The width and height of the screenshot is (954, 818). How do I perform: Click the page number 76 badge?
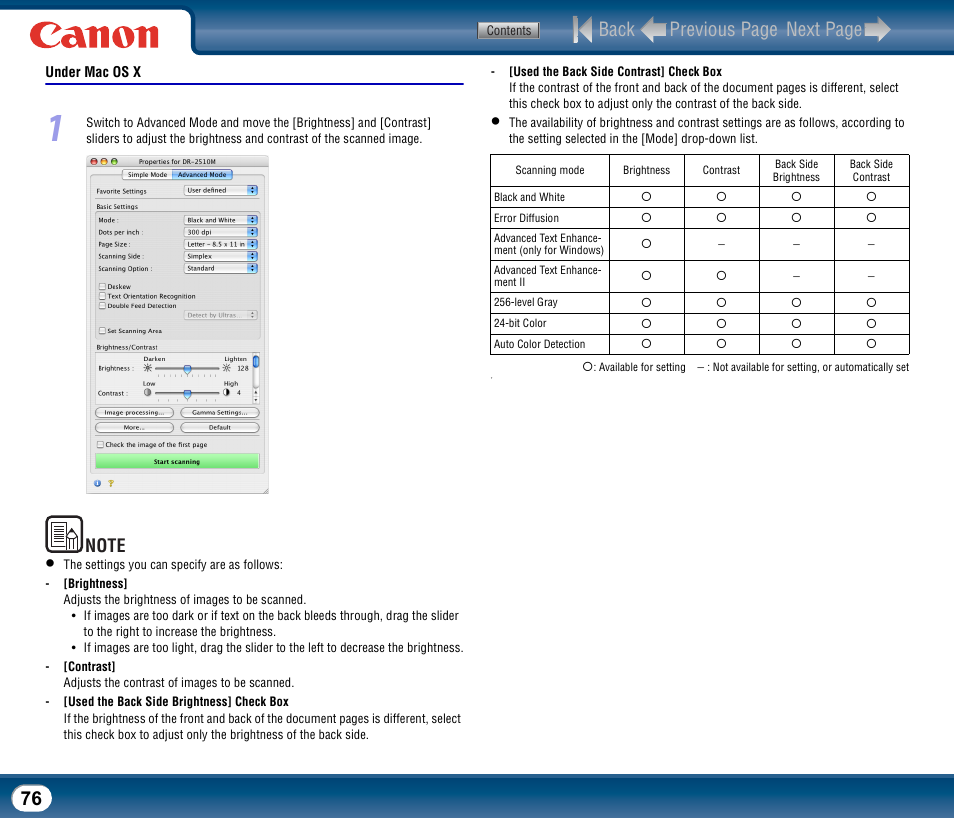pyautogui.click(x=32, y=798)
